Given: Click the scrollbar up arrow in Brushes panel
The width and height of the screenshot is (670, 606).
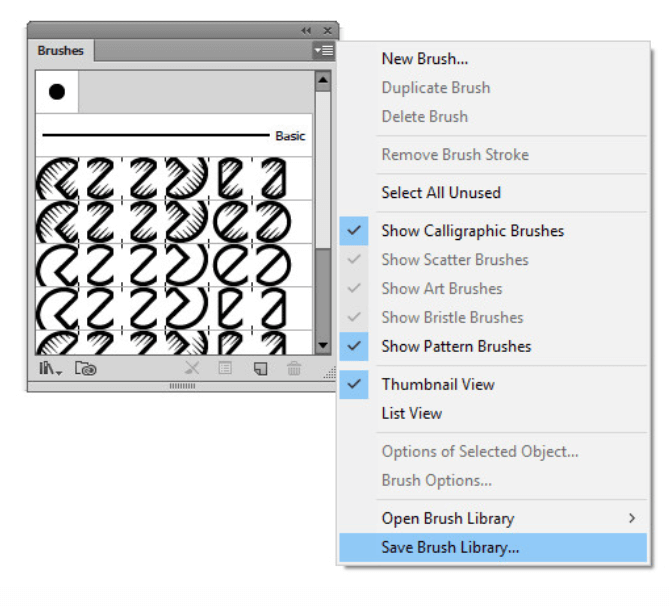Looking at the screenshot, I should tap(323, 80).
